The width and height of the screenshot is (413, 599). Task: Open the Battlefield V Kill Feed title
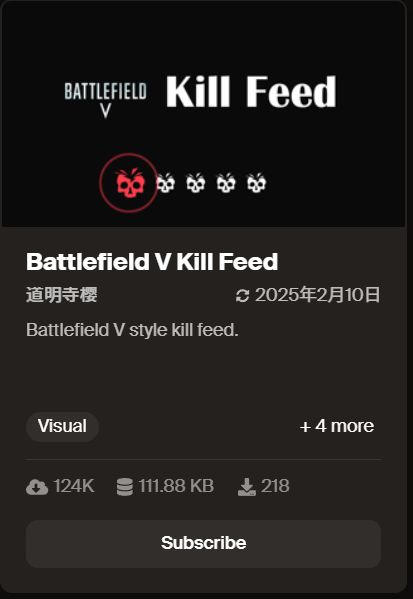point(152,262)
